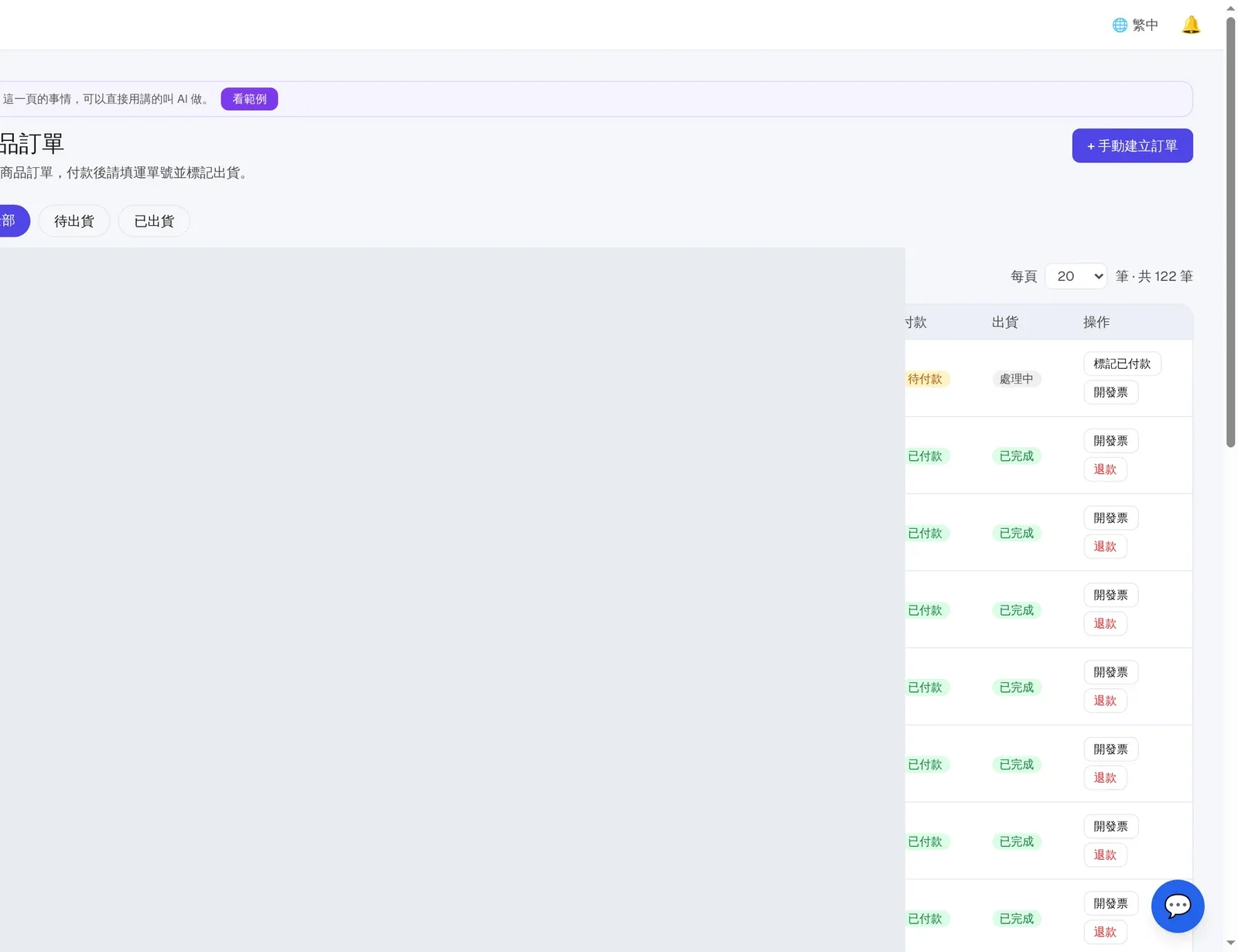This screenshot has height=952, width=1238.
Task: Open the notification bell
Action: (x=1191, y=25)
